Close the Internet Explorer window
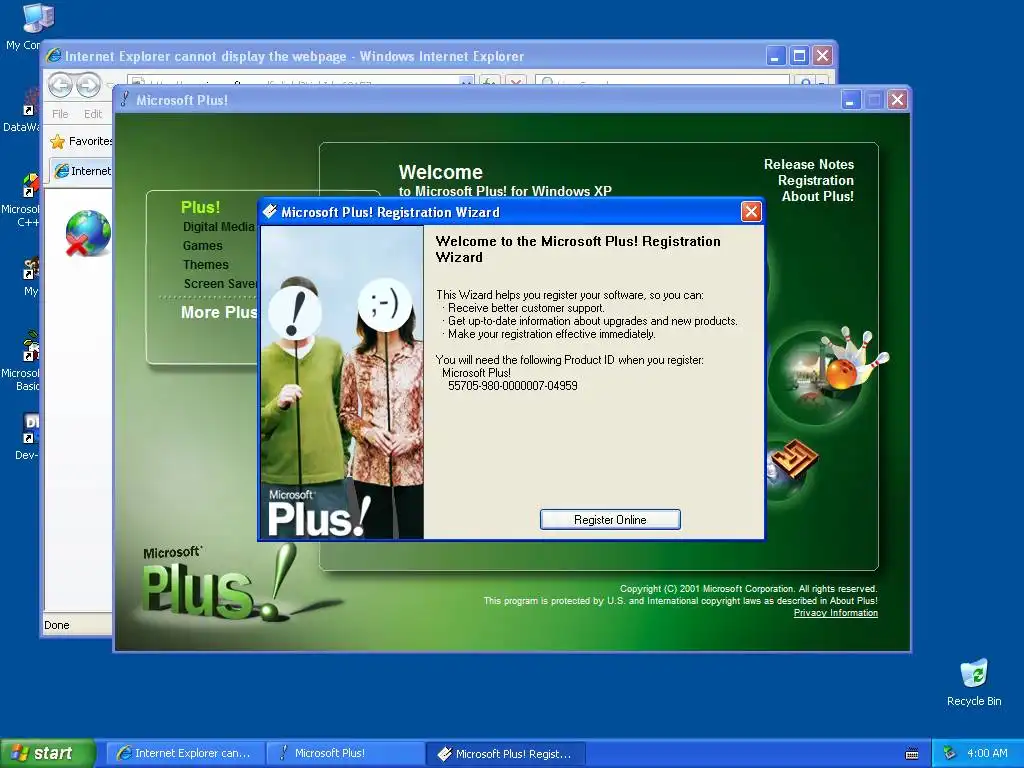 (822, 56)
